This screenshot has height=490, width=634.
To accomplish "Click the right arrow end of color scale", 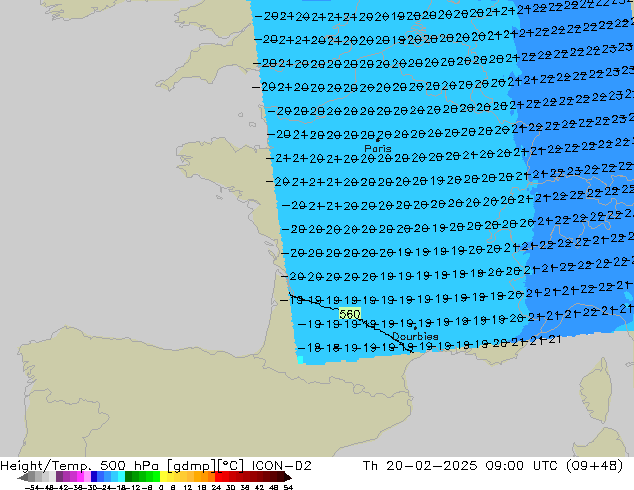I will 287,477.
